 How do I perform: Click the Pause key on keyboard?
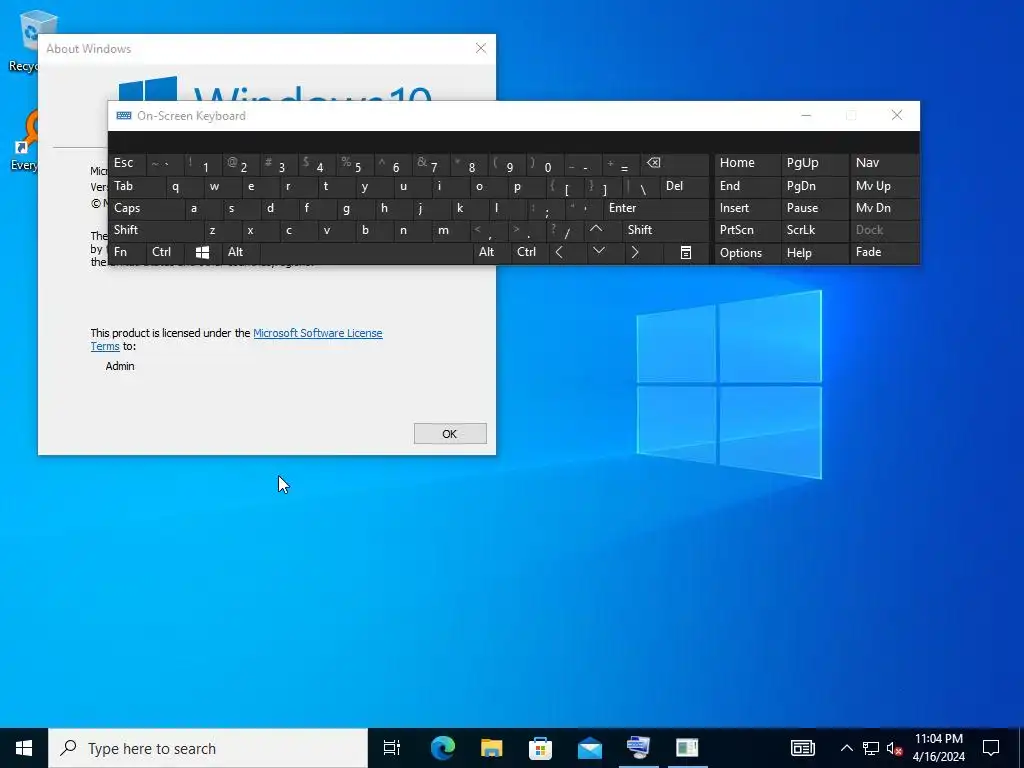tap(814, 208)
